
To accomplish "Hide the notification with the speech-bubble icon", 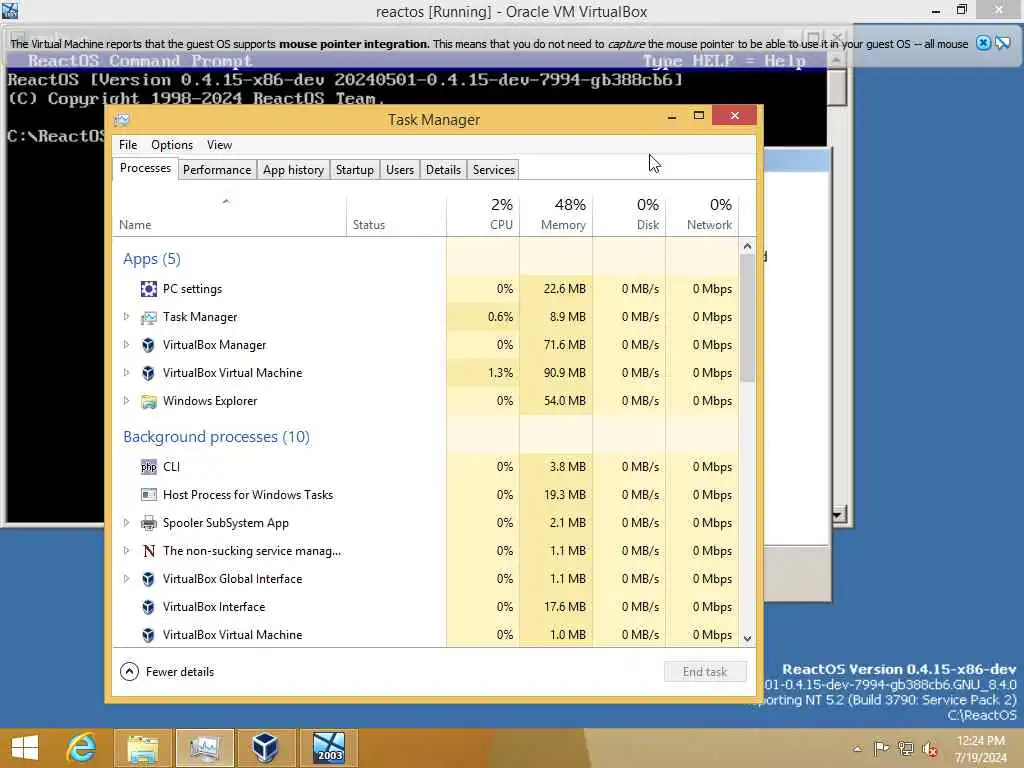I will (x=1003, y=44).
